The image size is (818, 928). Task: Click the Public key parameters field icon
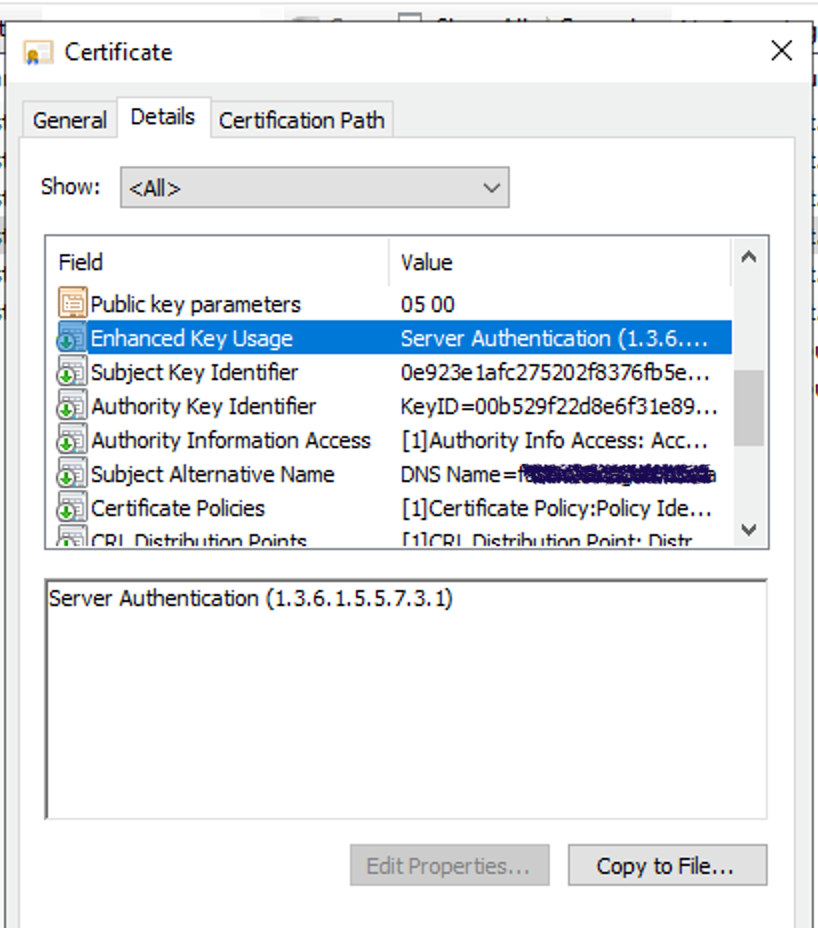(72, 304)
